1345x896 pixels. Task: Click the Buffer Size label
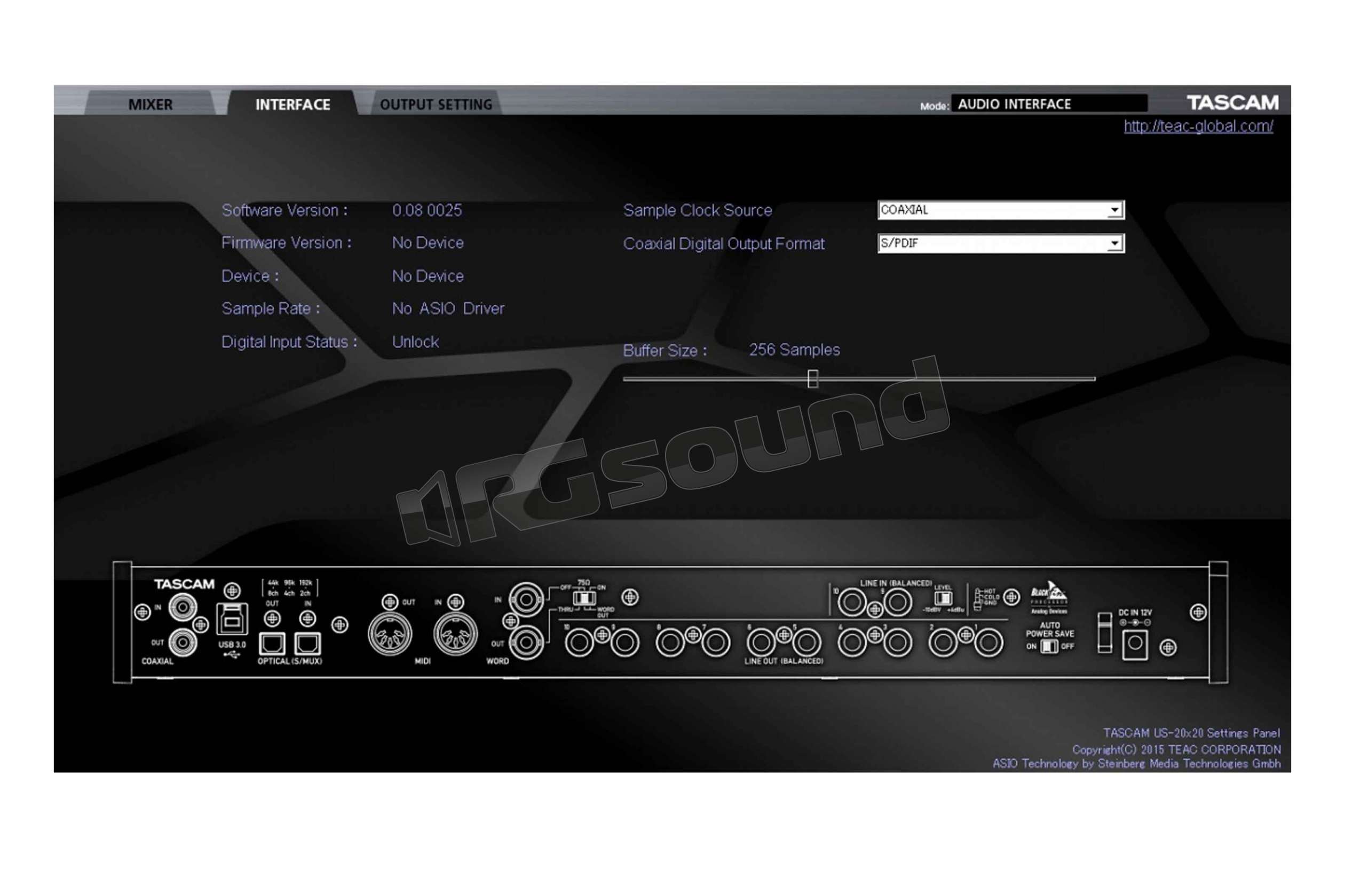(664, 350)
